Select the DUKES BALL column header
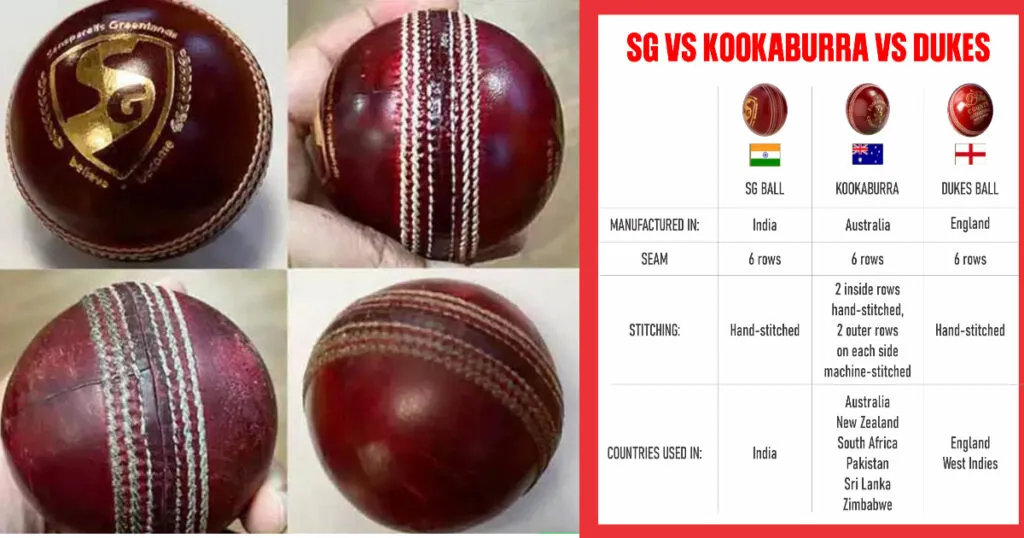The image size is (1024, 538). click(x=970, y=189)
